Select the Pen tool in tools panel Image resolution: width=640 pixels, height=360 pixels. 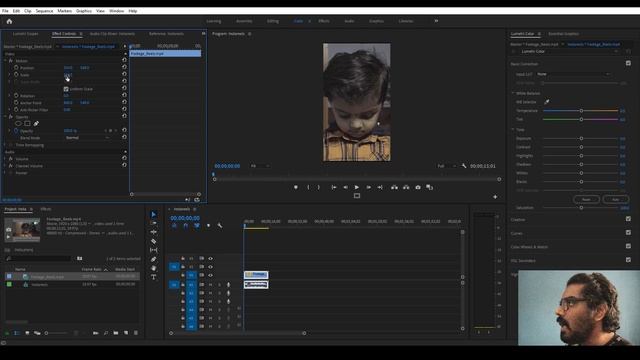pyautogui.click(x=153, y=259)
